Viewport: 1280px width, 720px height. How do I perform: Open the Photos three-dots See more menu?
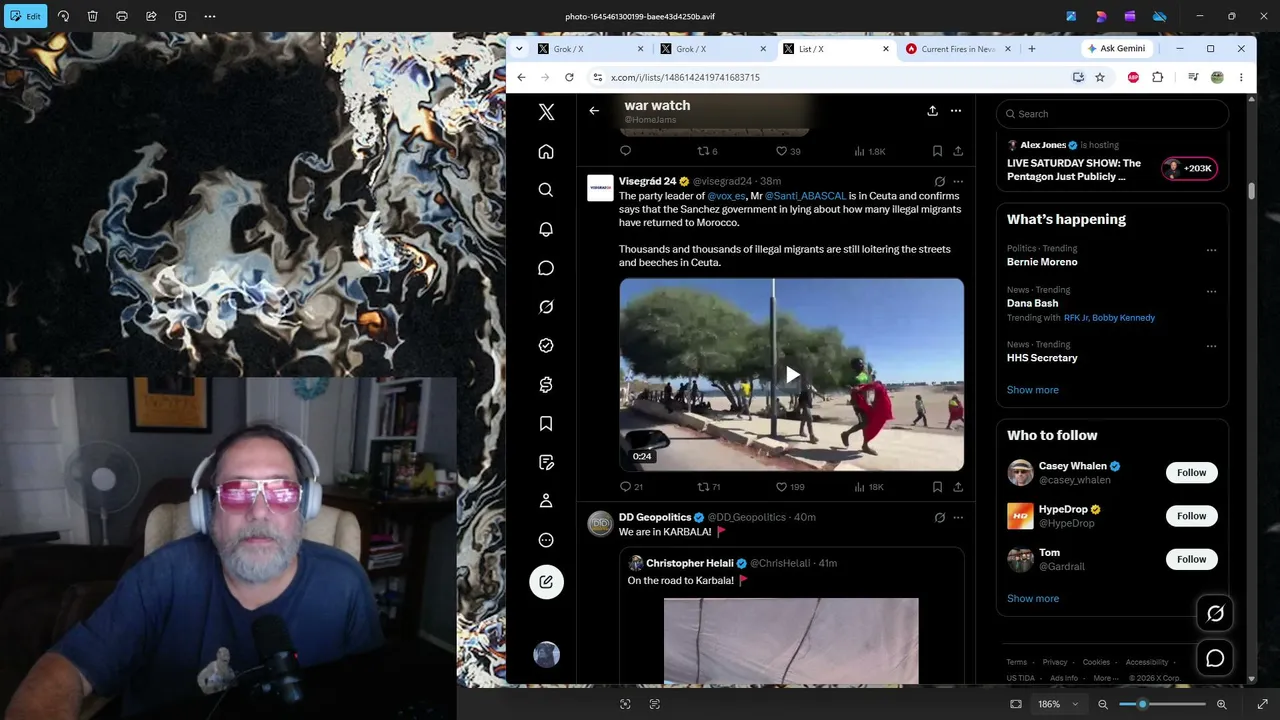pyautogui.click(x=210, y=16)
